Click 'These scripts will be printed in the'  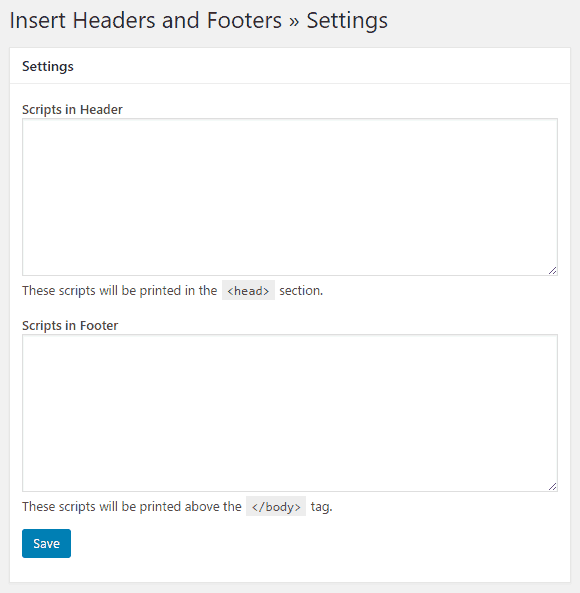[119, 290]
